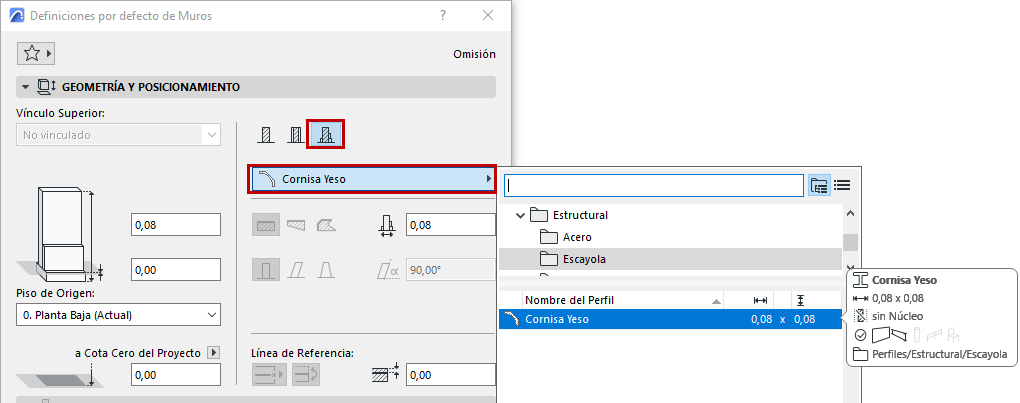Switch profile popup to list view

click(x=842, y=185)
